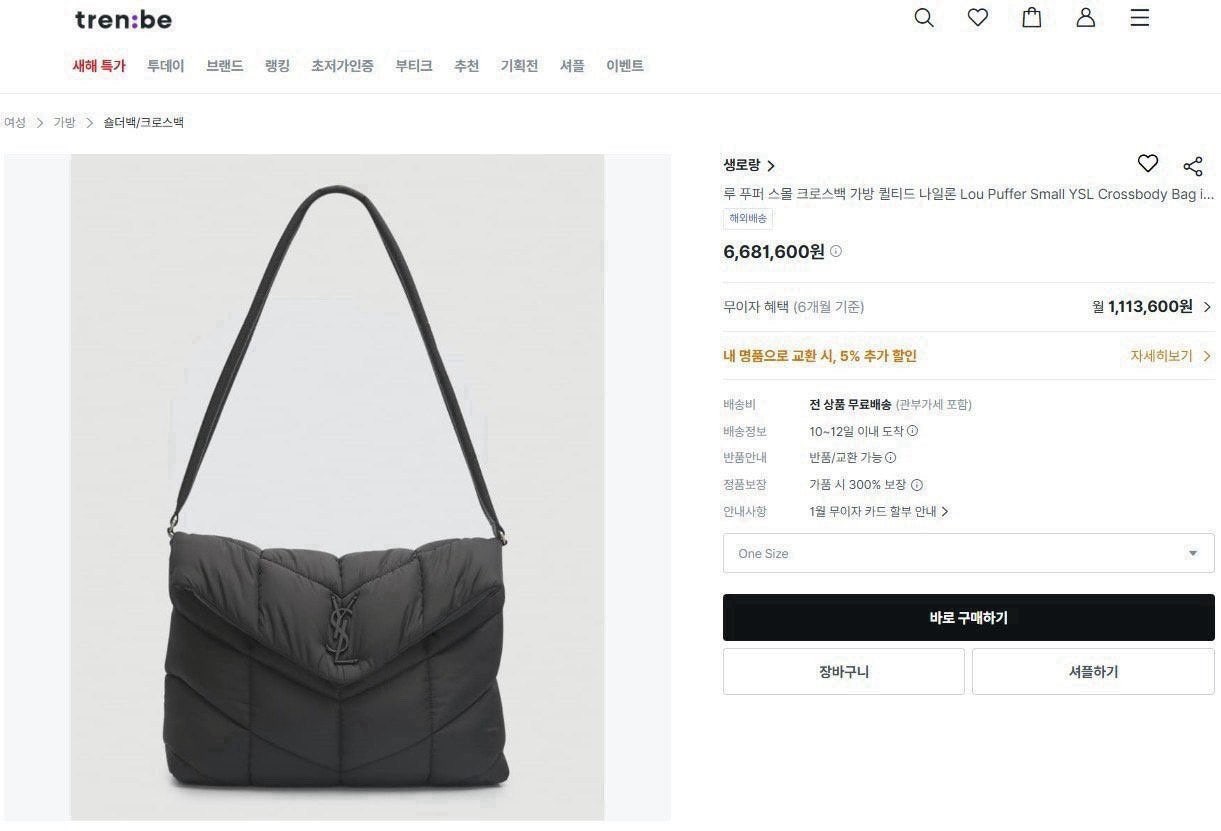This screenshot has width=1221, height=831.
Task: Go to the 랭킹 menu tab
Action: [x=277, y=66]
